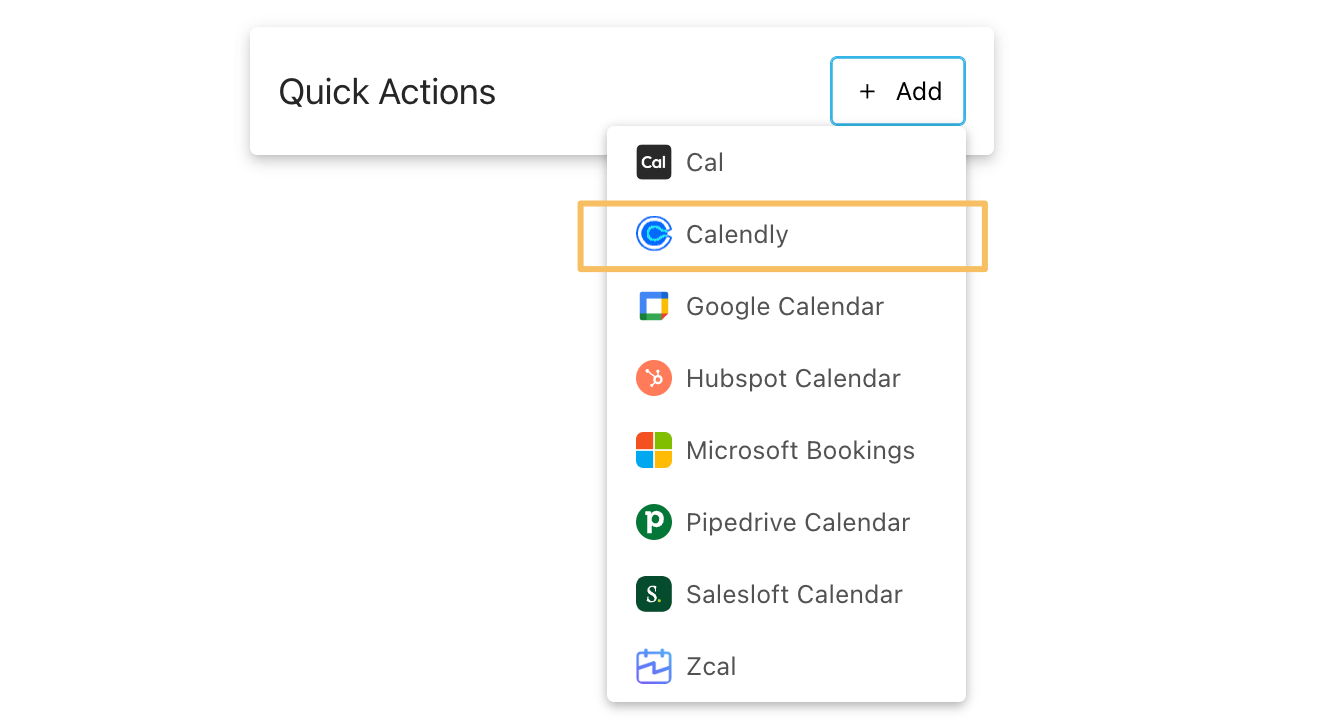Pick Google Calendar from the list
Image resolution: width=1336 pixels, height=724 pixels.
(785, 306)
